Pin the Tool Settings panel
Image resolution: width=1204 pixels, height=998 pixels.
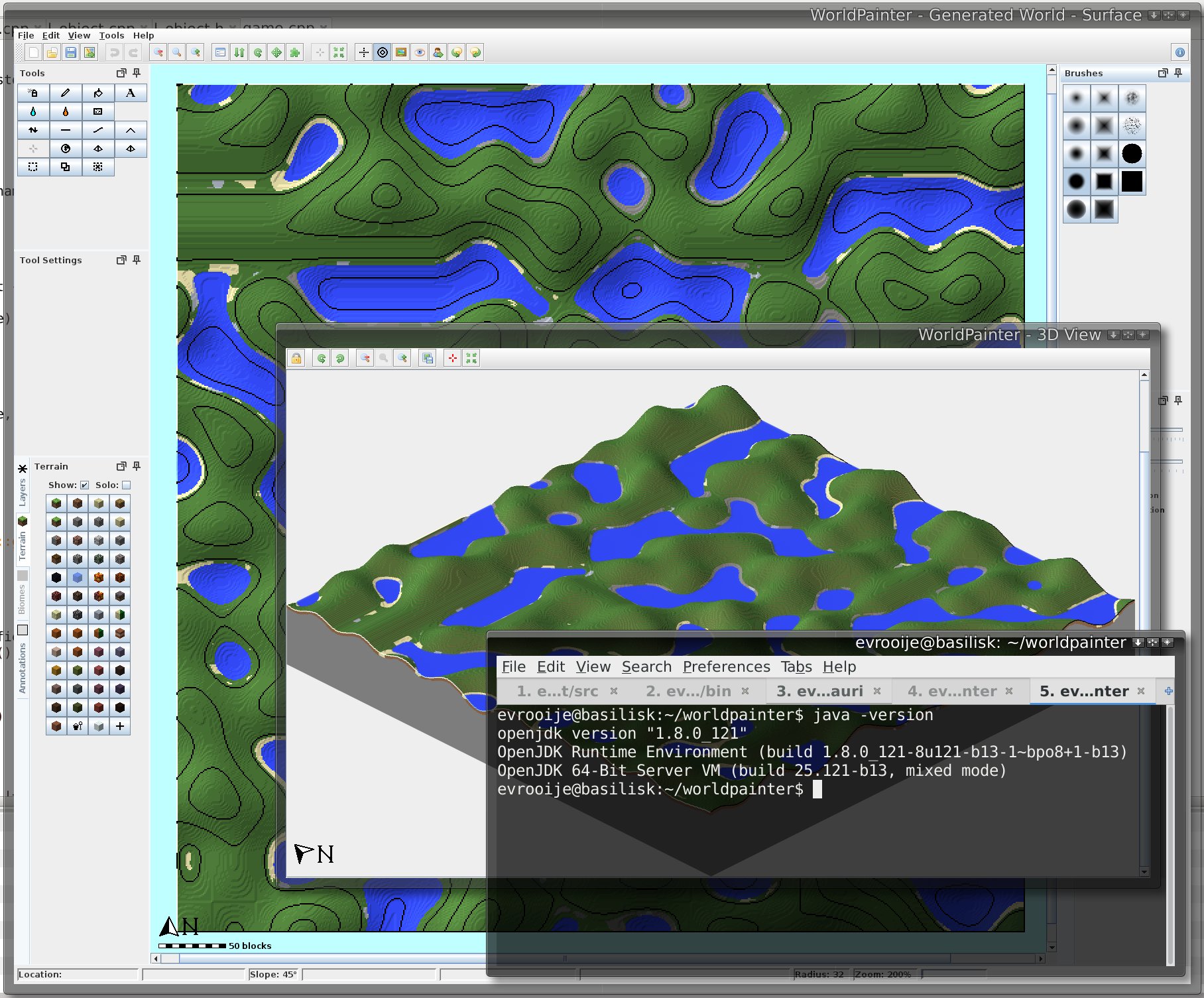pos(137,260)
